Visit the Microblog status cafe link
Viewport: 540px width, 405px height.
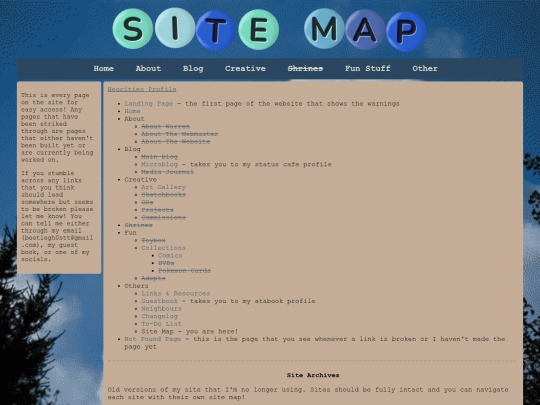pyautogui.click(x=159, y=164)
